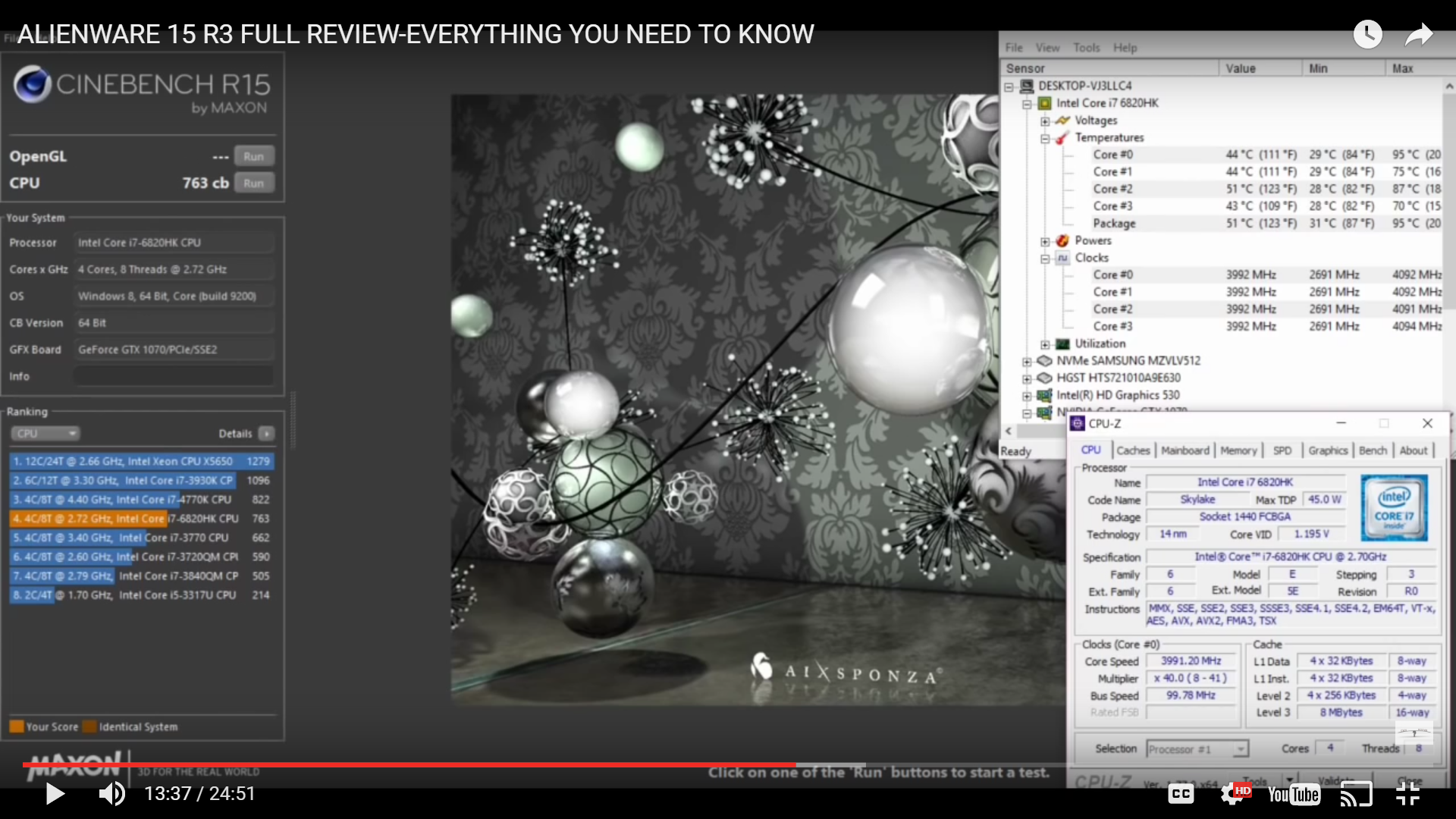Click the Temperatures thermometer icon

[x=1062, y=137]
